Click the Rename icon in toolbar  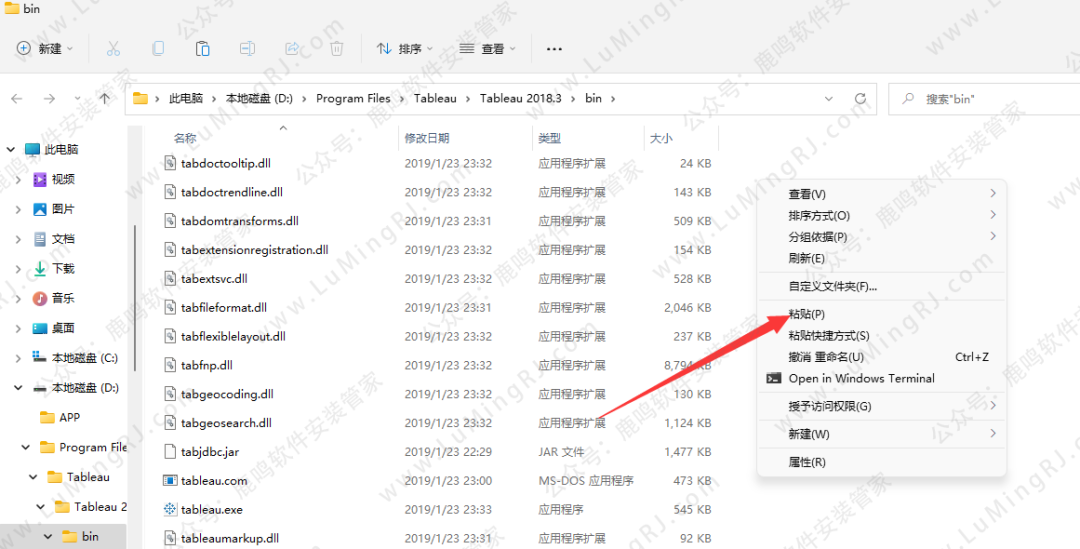248,48
